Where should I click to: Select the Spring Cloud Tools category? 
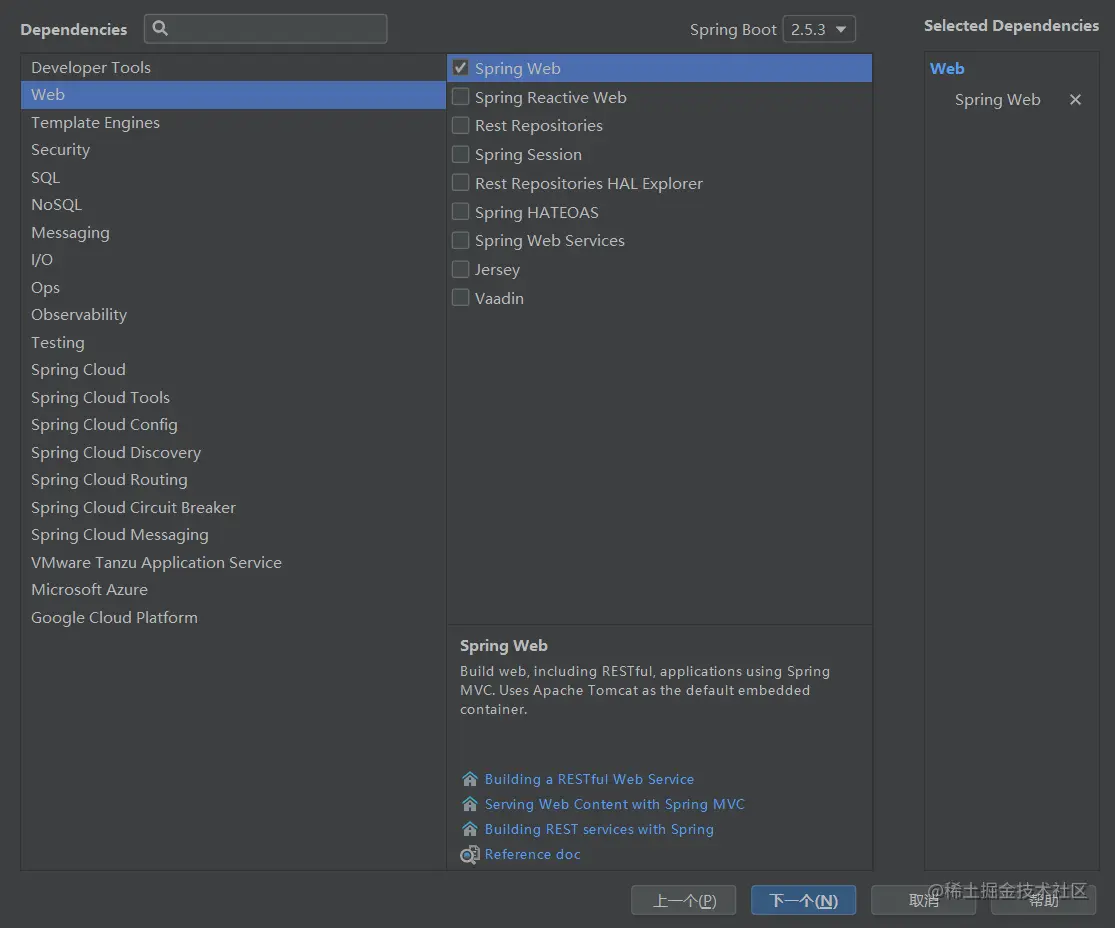pos(233,398)
